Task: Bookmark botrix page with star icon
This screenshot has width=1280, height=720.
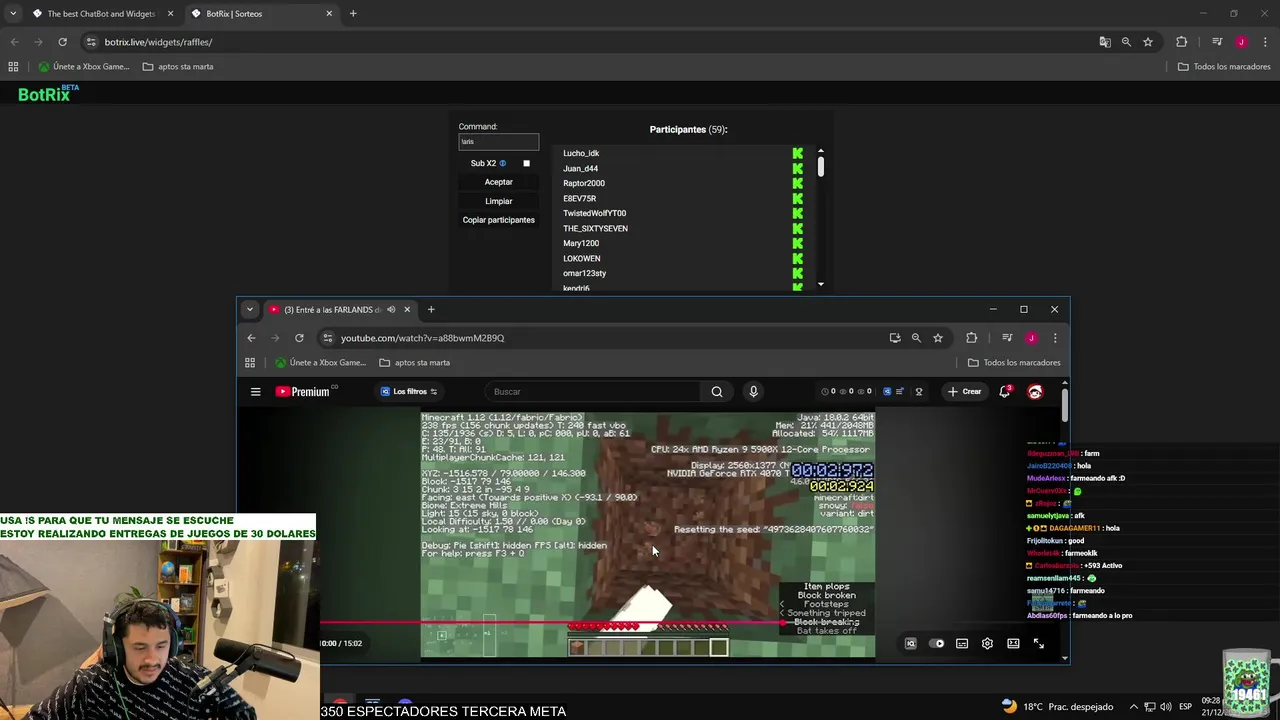Action: pyautogui.click(x=1148, y=42)
